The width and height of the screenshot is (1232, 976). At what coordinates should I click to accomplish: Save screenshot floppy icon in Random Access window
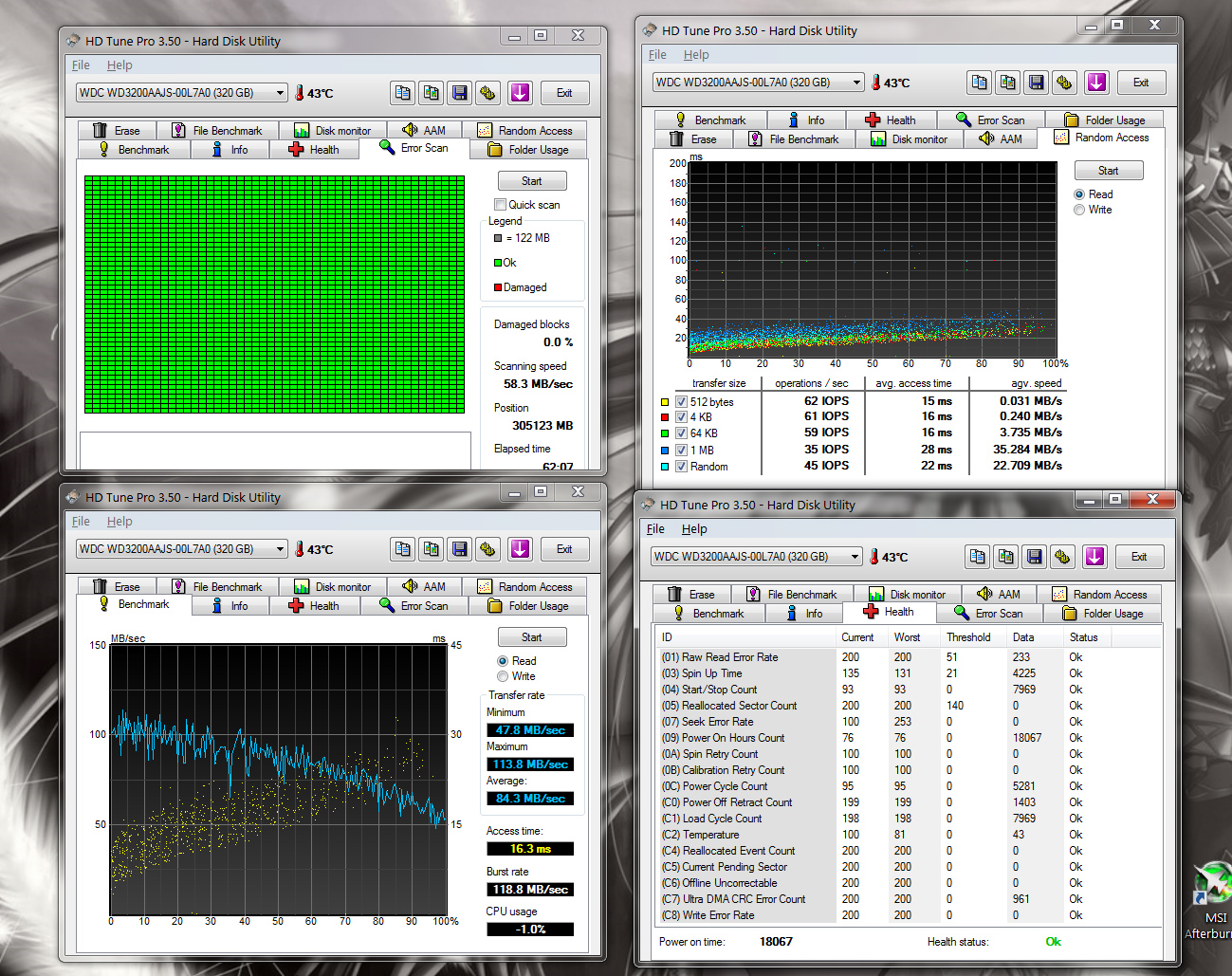click(1037, 83)
